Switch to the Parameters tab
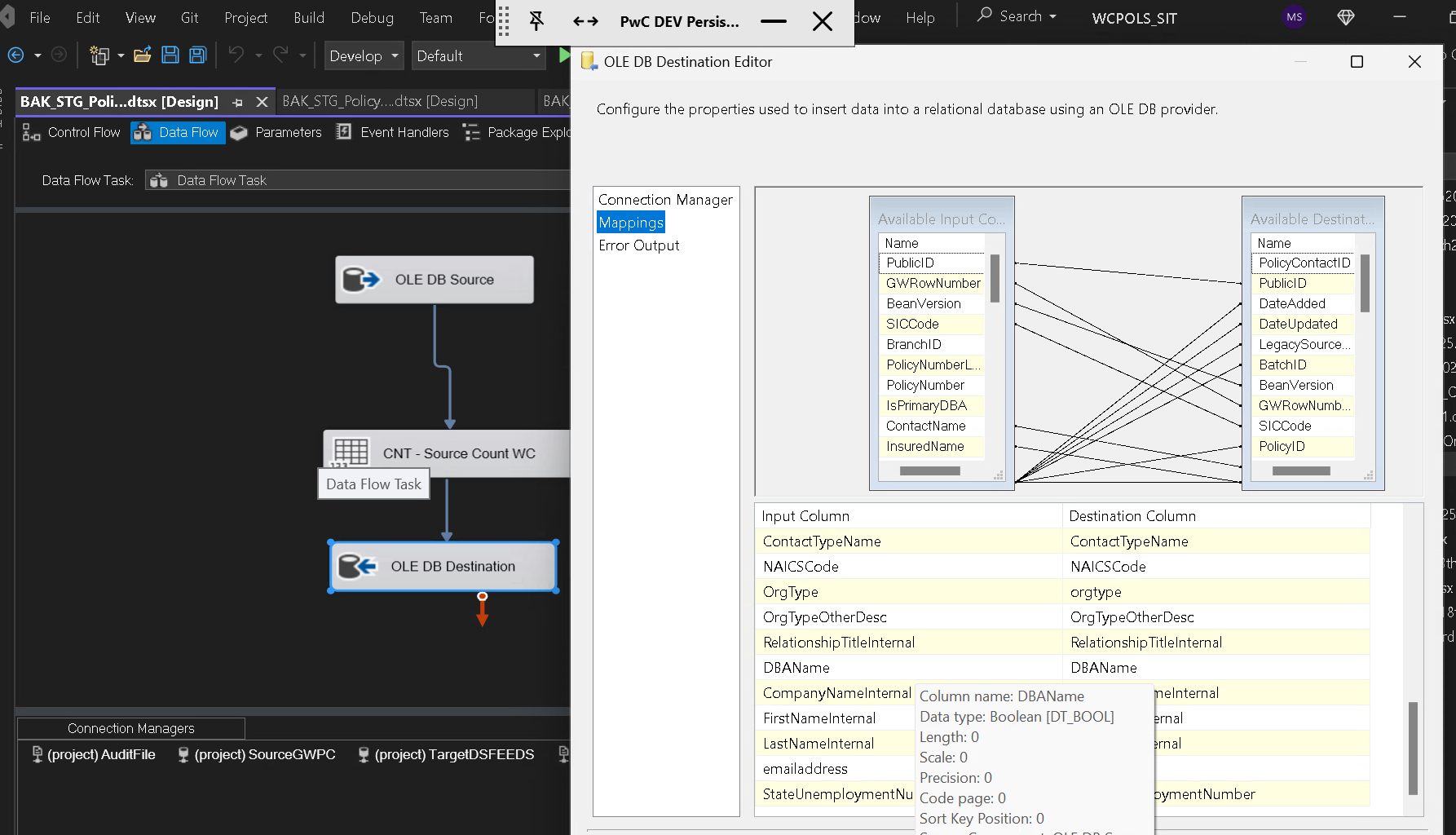Viewport: 1456px width, 835px height. [x=276, y=132]
